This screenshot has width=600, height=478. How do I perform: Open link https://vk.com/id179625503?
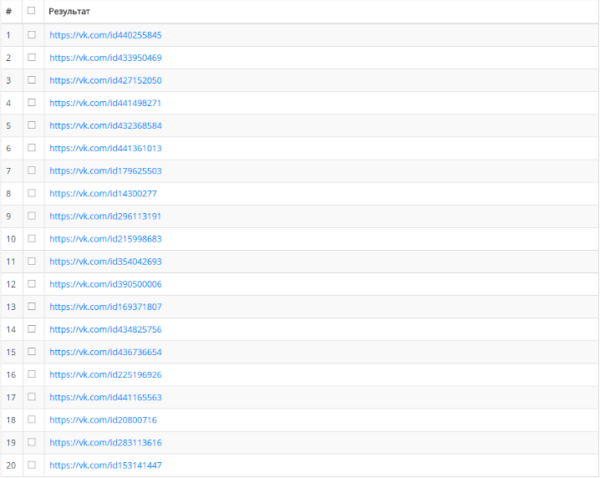pyautogui.click(x=106, y=171)
